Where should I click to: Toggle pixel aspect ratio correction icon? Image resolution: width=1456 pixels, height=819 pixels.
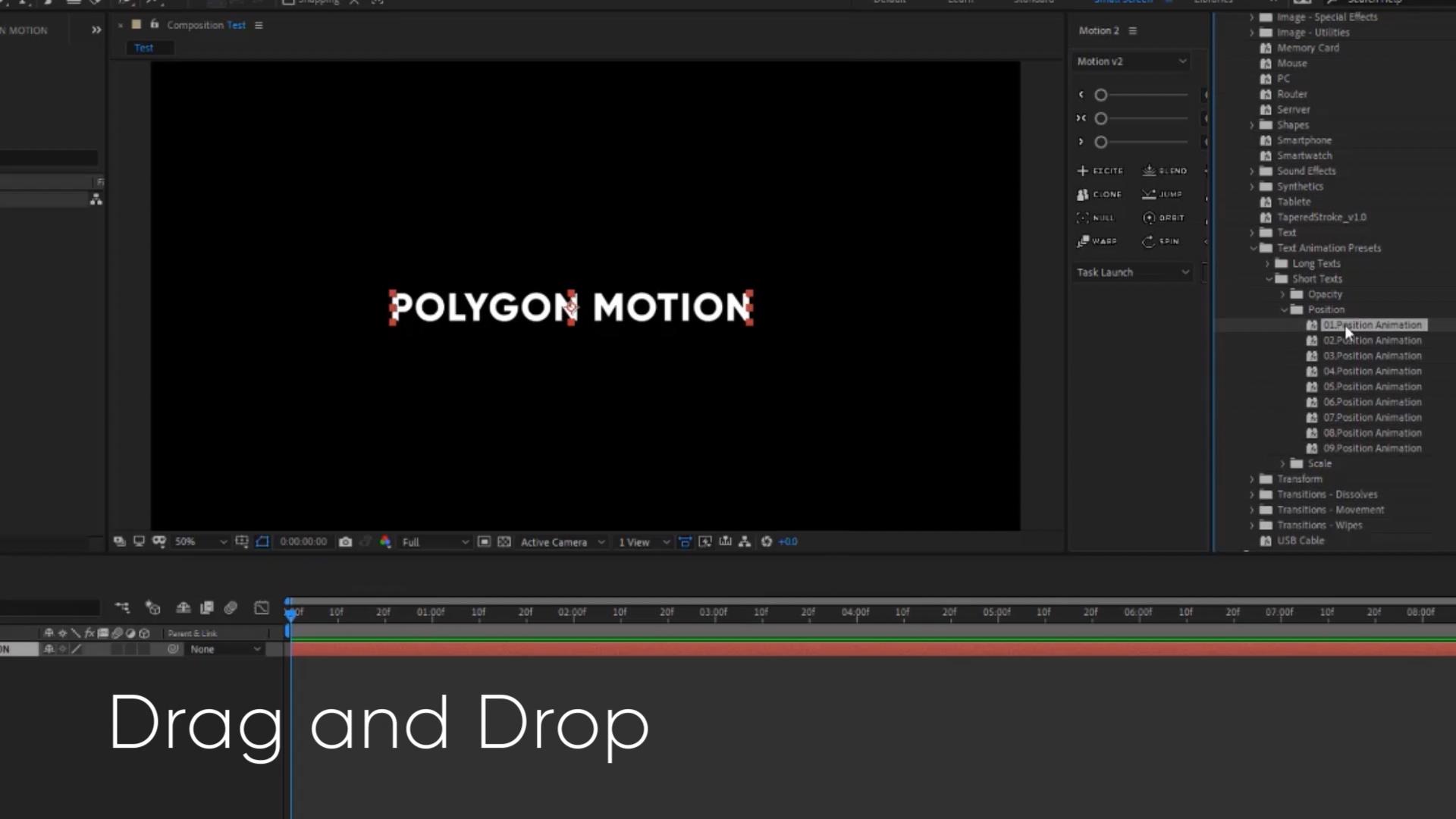coord(685,541)
